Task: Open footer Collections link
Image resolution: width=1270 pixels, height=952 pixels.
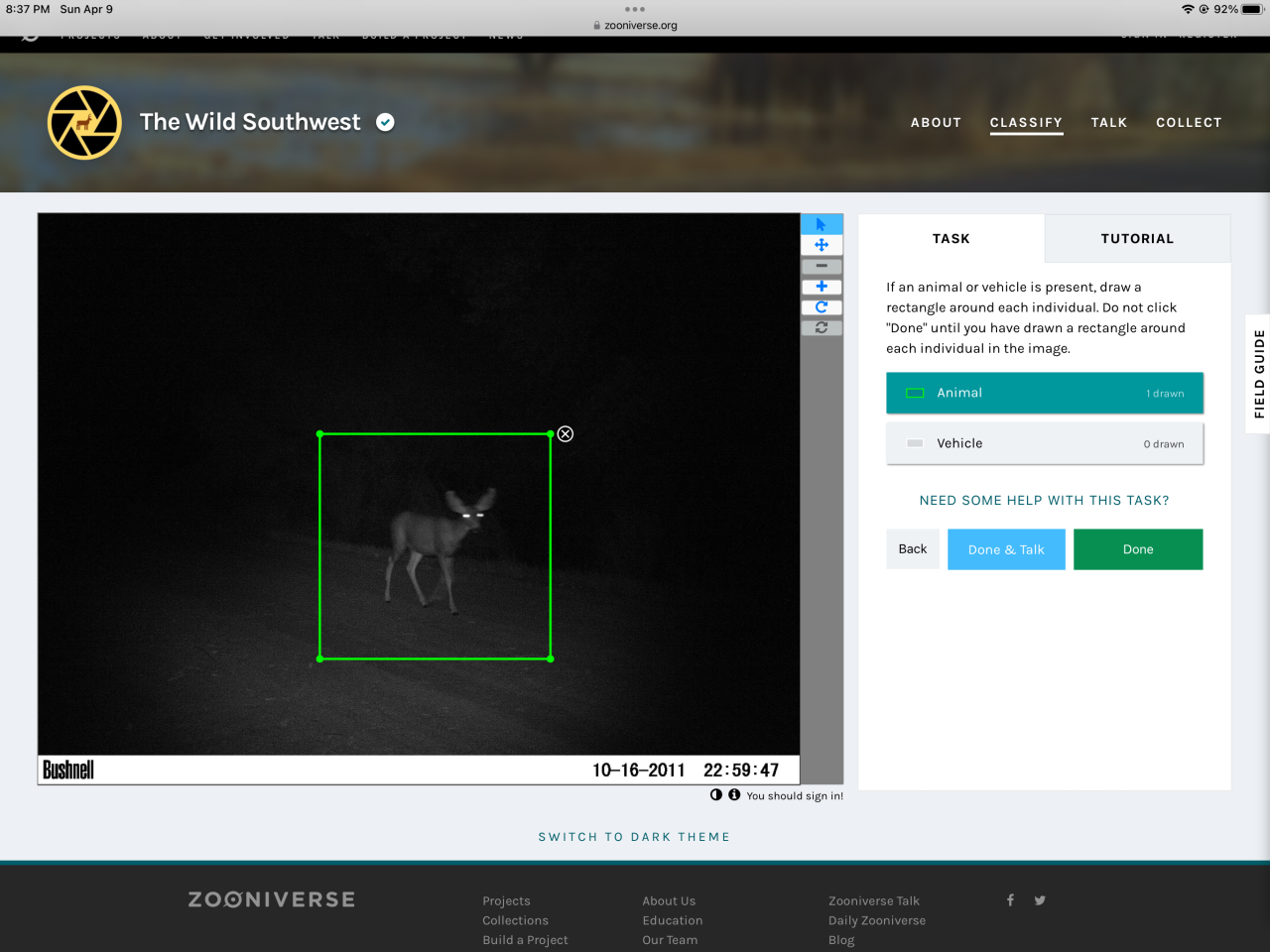Action: click(515, 920)
